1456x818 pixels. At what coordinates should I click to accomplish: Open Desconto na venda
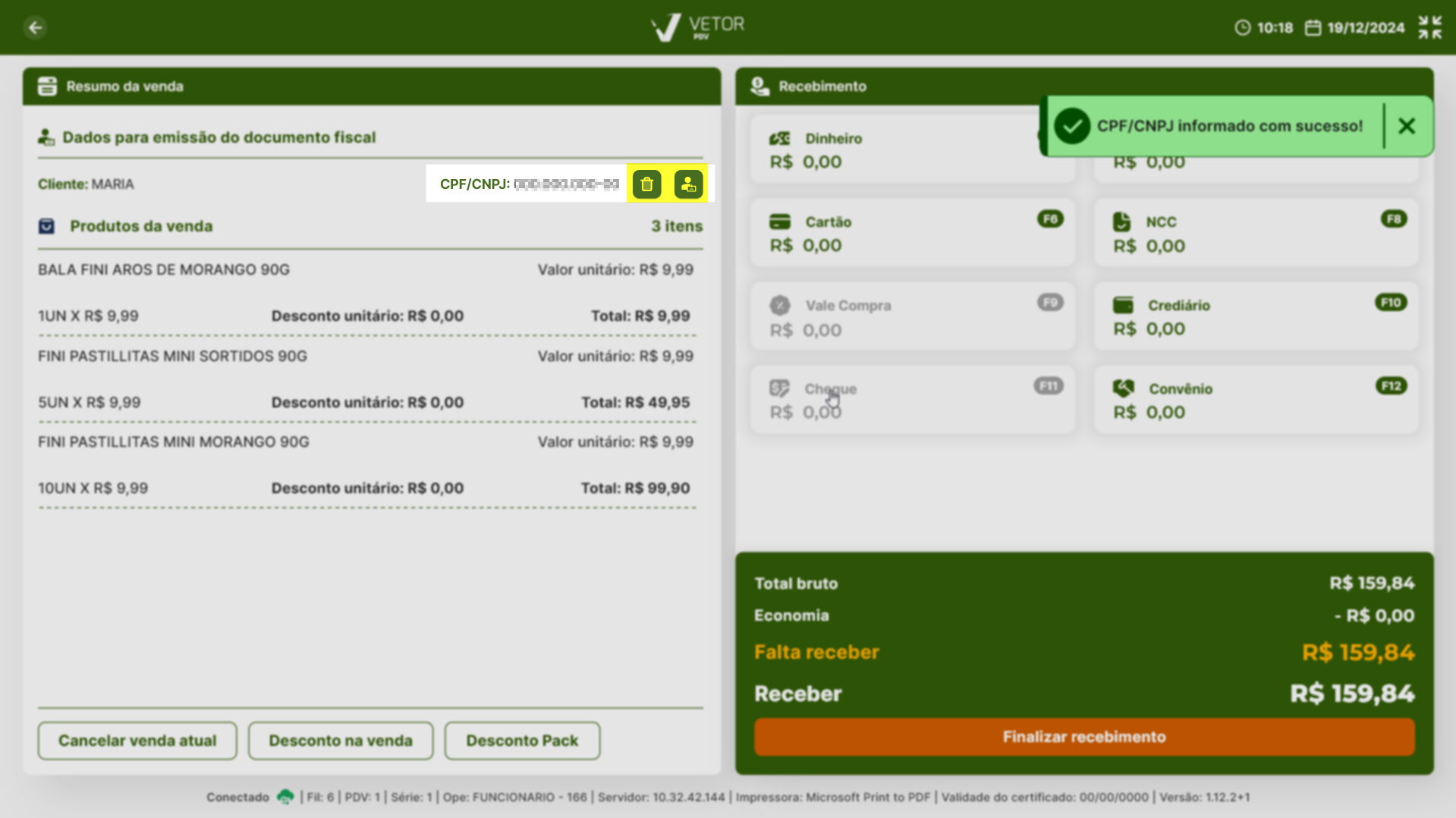click(341, 741)
